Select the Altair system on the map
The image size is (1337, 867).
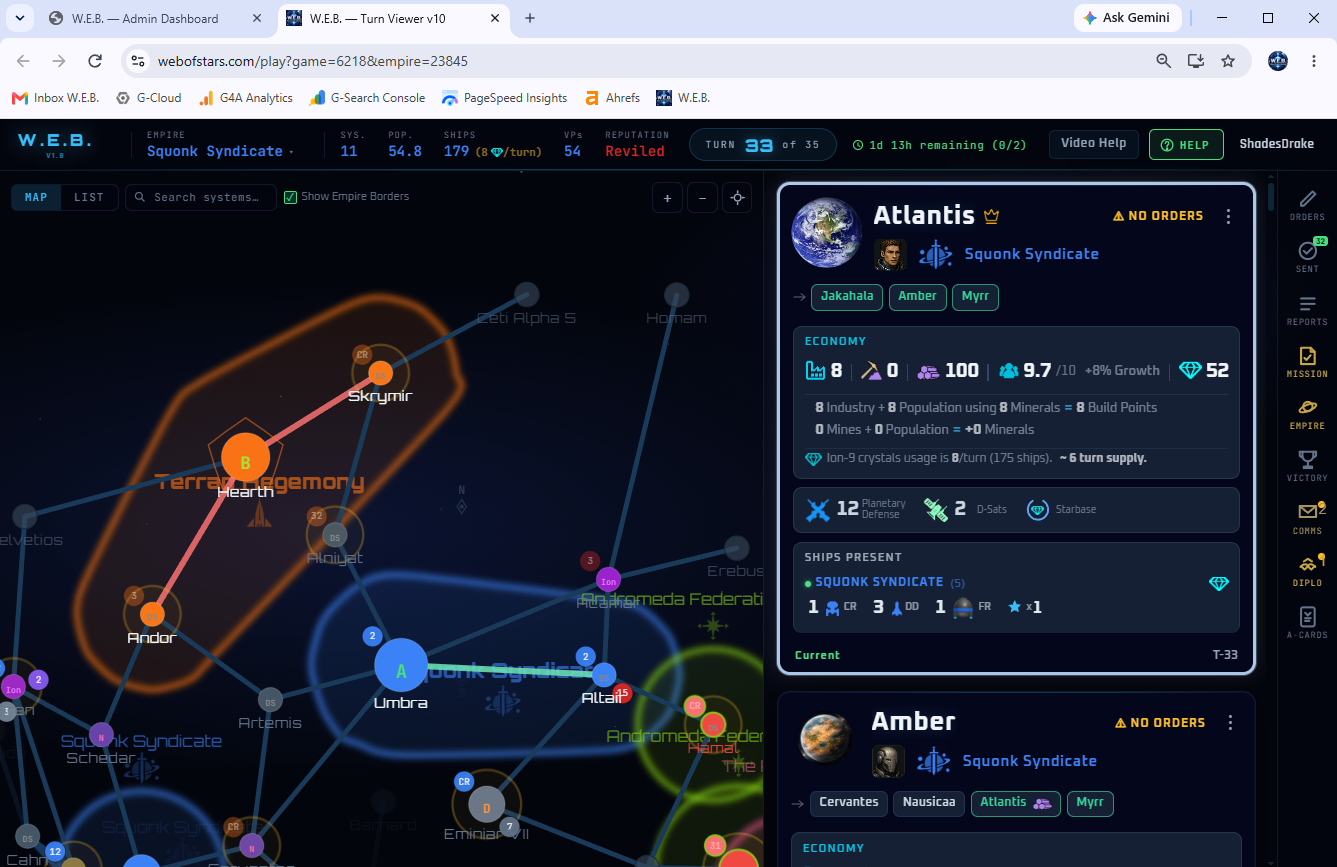pyautogui.click(x=603, y=674)
